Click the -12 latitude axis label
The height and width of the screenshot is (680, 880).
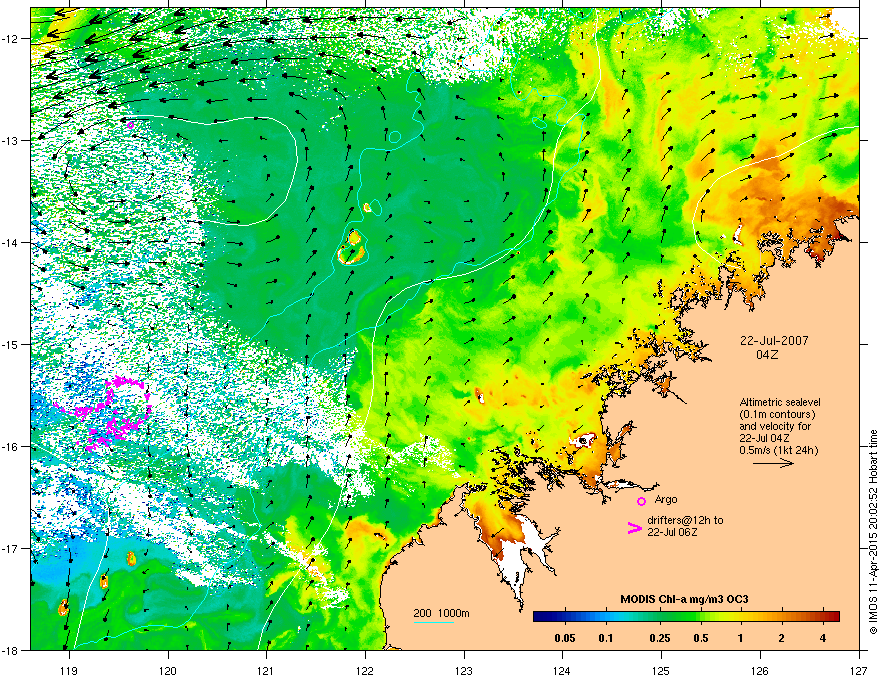point(12,39)
